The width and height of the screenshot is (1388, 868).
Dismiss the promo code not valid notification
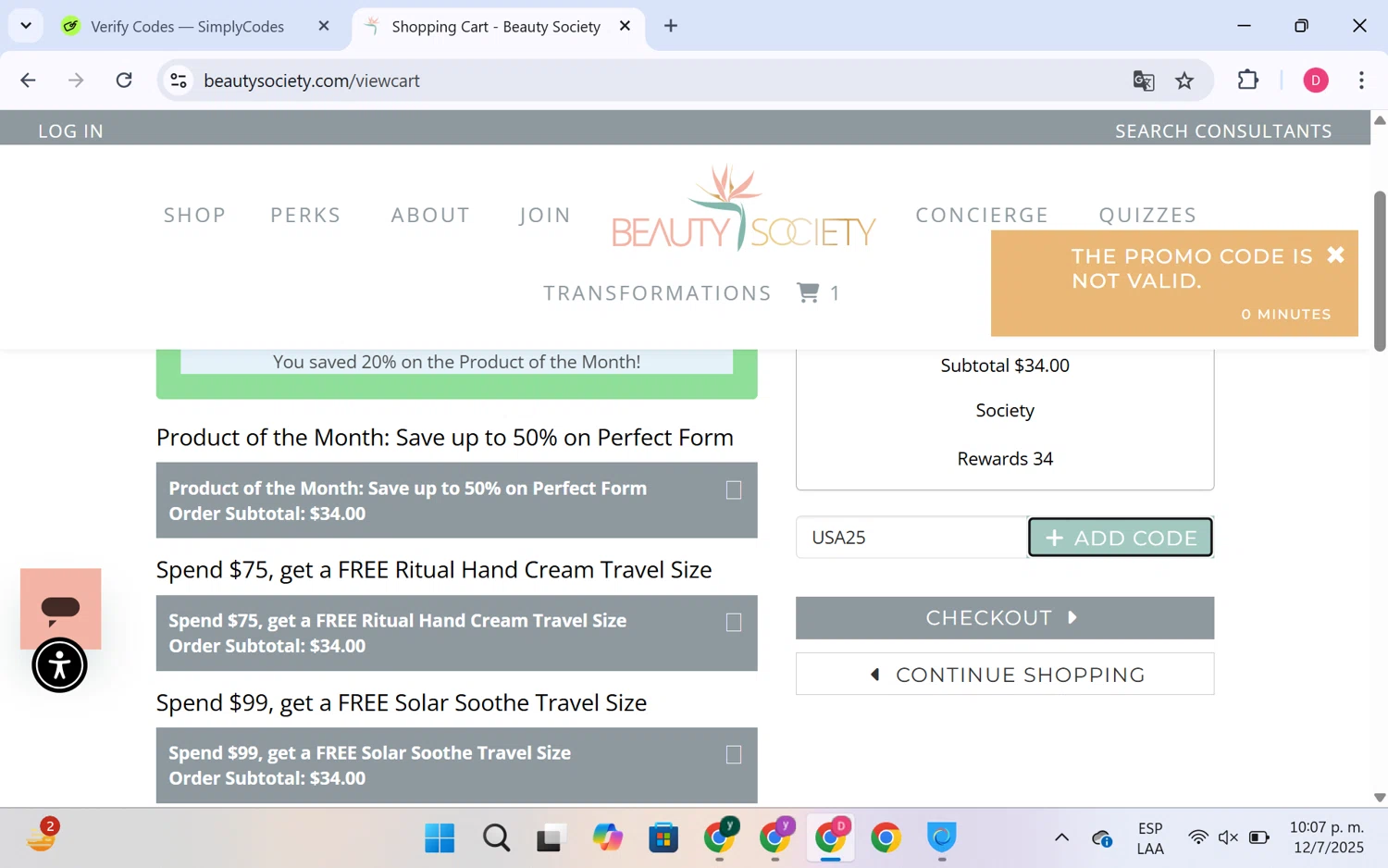point(1335,255)
